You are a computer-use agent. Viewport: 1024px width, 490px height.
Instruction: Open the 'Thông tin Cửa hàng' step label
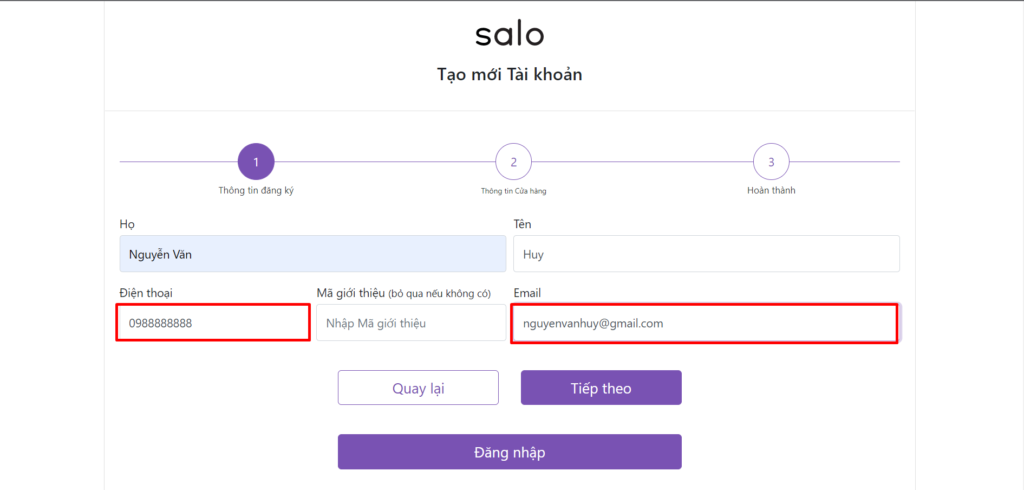coord(513,190)
